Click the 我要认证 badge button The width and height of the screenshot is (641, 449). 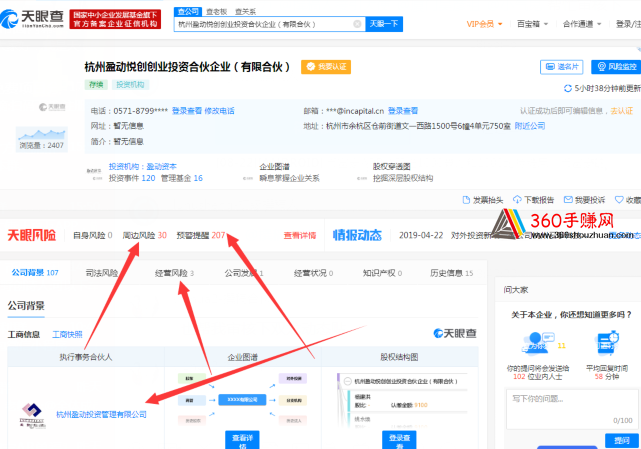click(326, 67)
